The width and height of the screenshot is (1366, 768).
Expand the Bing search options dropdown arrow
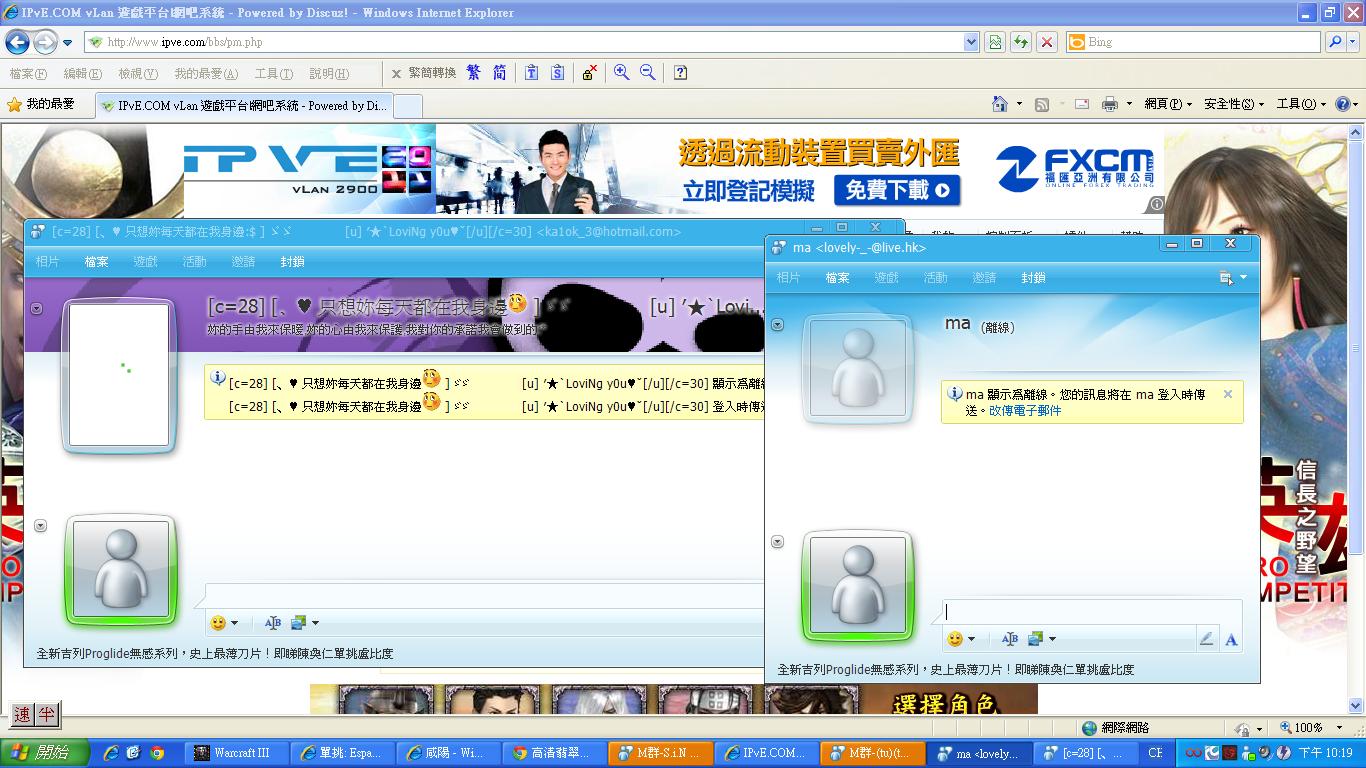(1353, 42)
